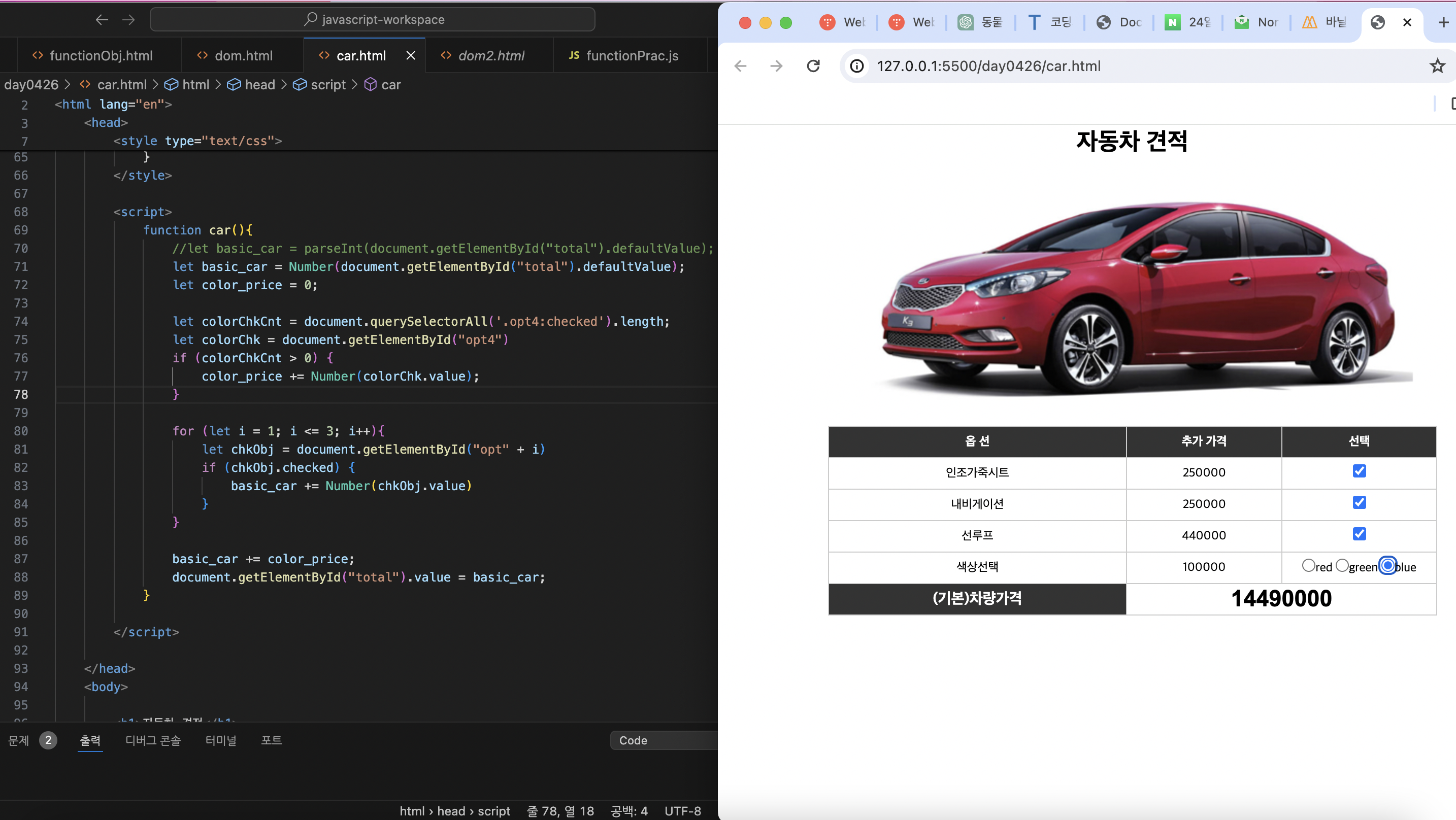Close the active browser tab
Screen dimensions: 1456x820
point(1407,23)
